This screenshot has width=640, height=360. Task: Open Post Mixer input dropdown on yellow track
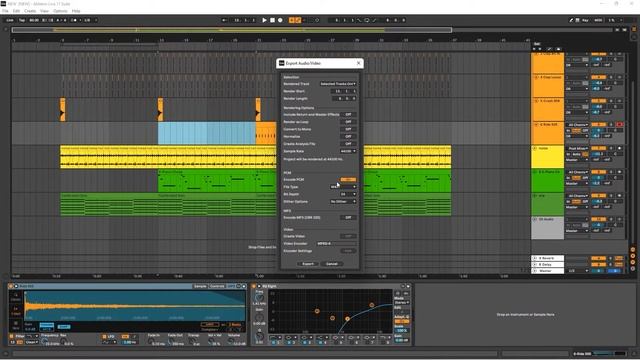(578, 149)
